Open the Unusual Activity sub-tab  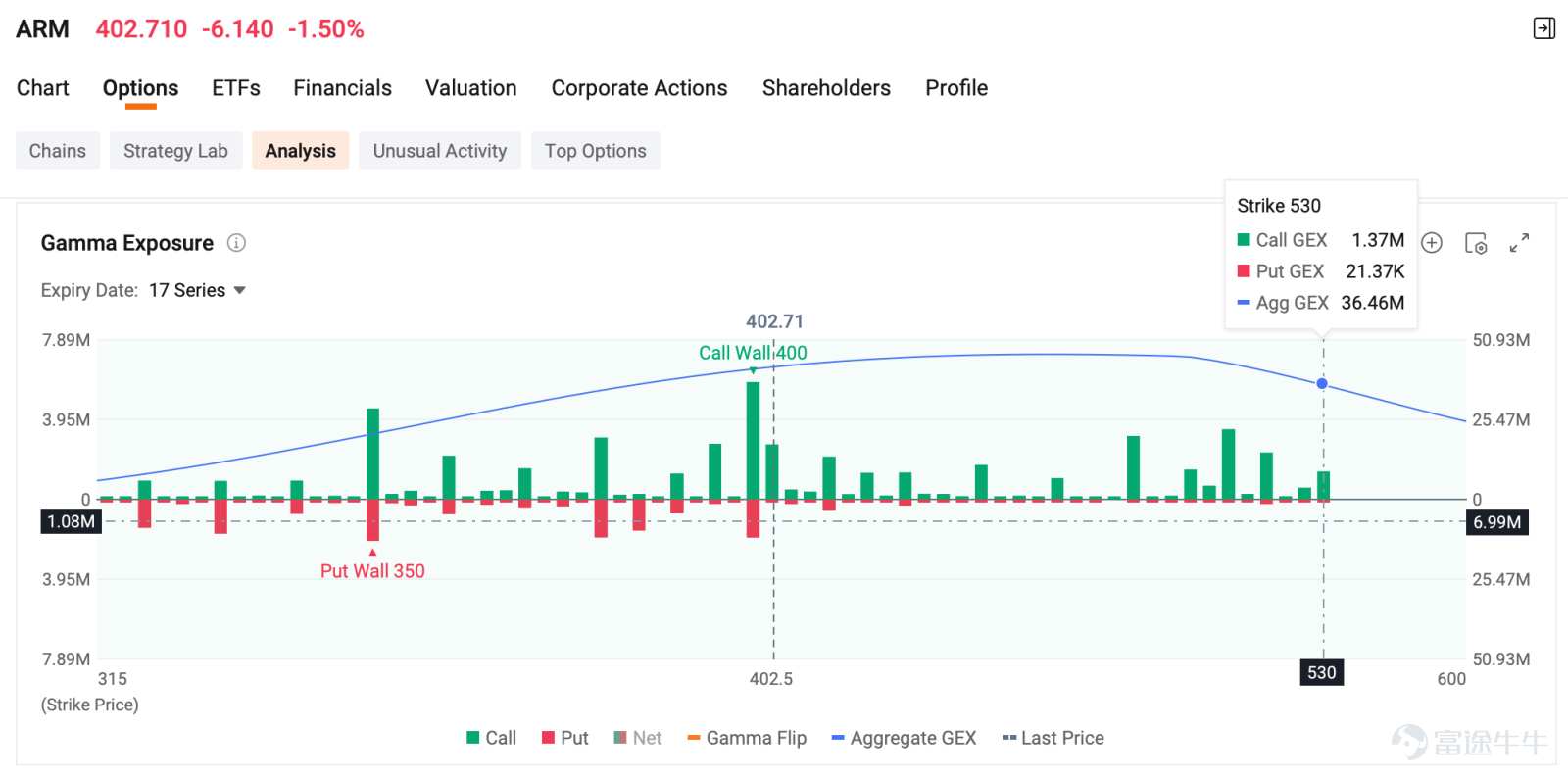tap(440, 151)
